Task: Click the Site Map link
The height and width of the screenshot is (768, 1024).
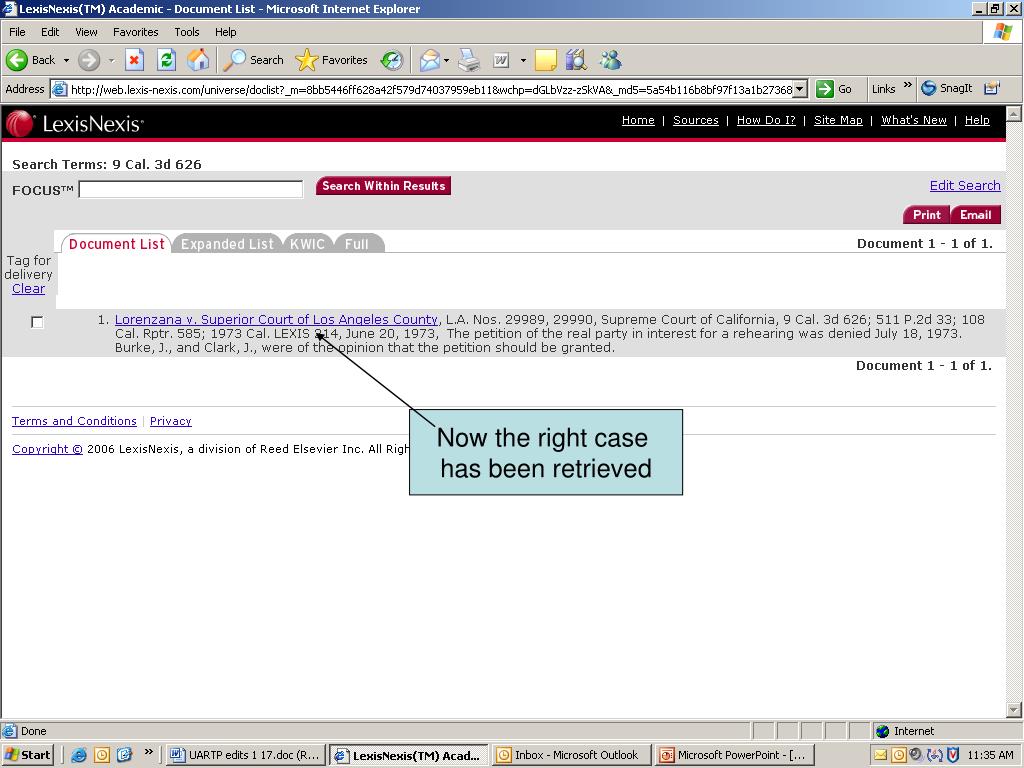Action: point(838,120)
